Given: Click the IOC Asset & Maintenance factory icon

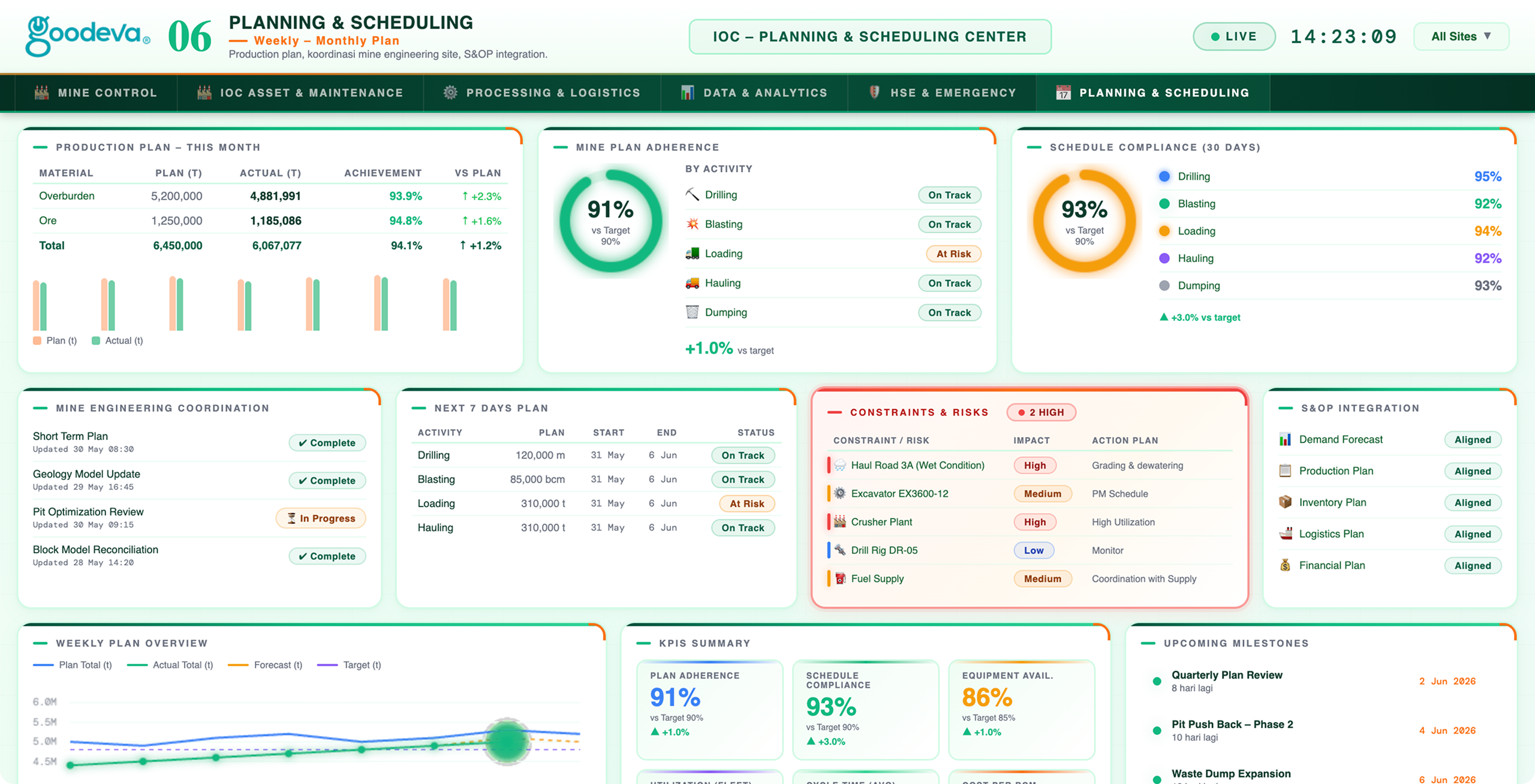Looking at the screenshot, I should [204, 92].
